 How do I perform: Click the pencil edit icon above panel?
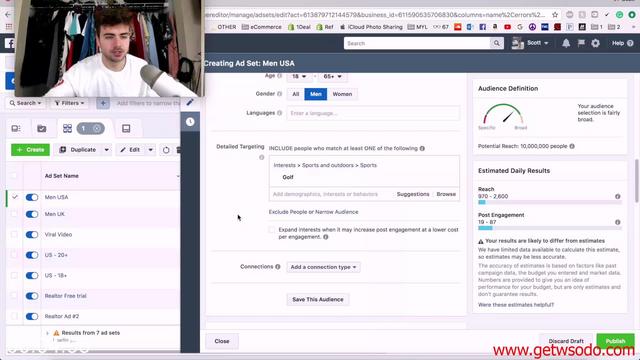point(190,102)
